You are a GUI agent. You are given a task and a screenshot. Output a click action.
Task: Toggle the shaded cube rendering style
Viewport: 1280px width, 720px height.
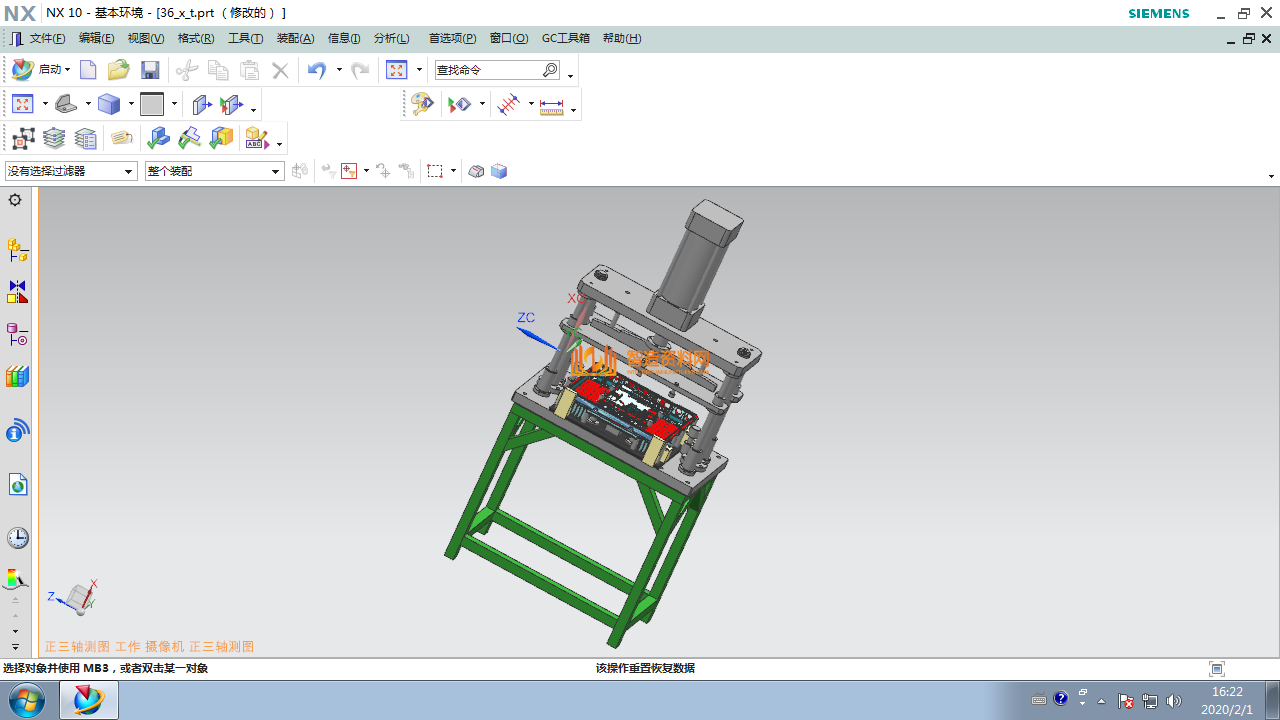click(x=109, y=104)
